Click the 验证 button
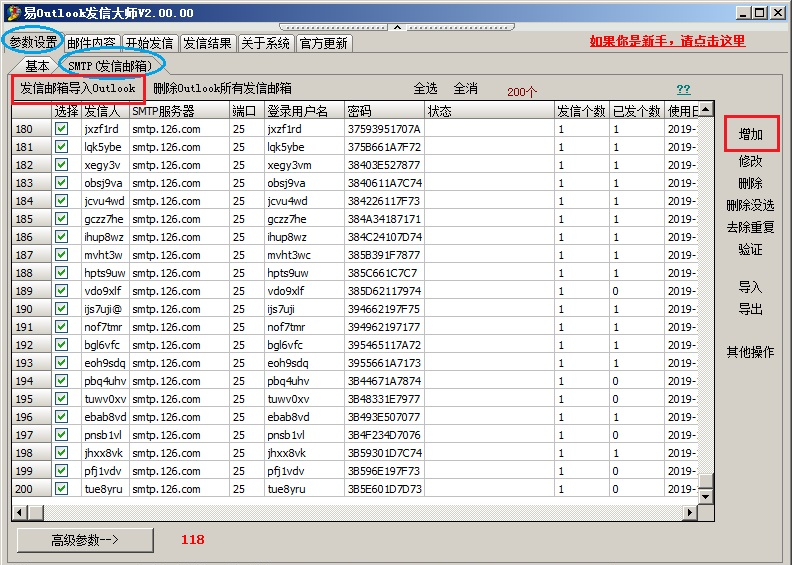 click(x=751, y=249)
